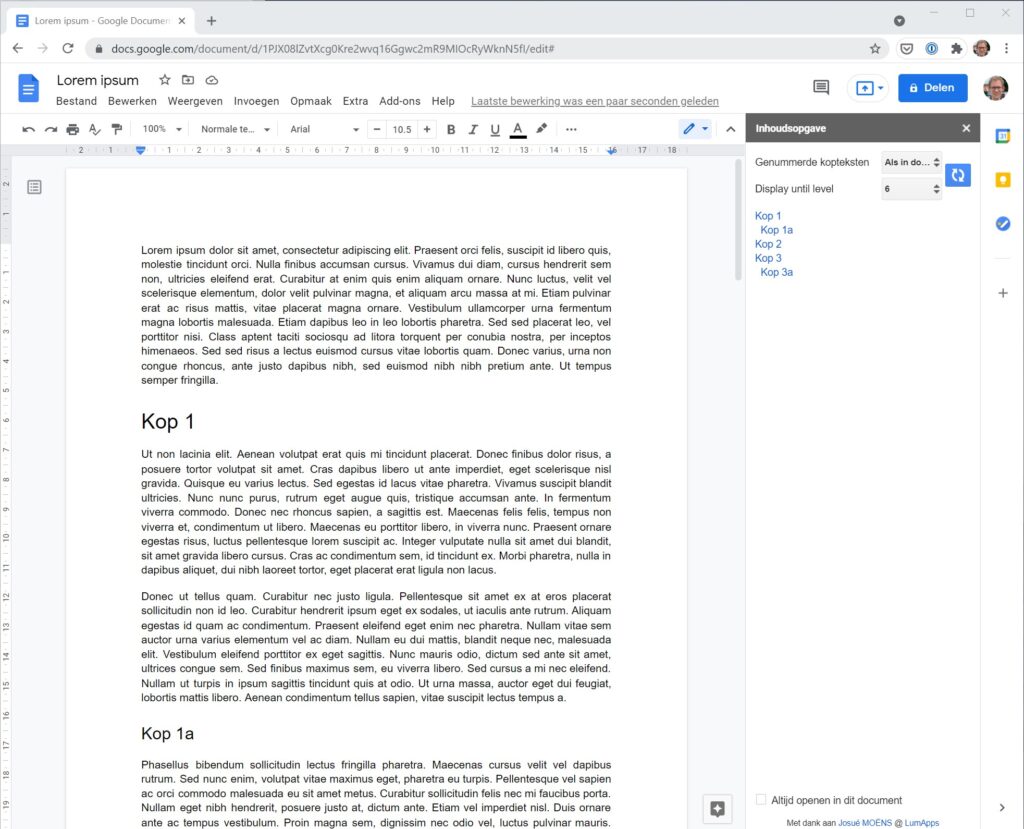Viewport: 1024px width, 829px height.
Task: Open the comment history icon
Action: tap(821, 88)
